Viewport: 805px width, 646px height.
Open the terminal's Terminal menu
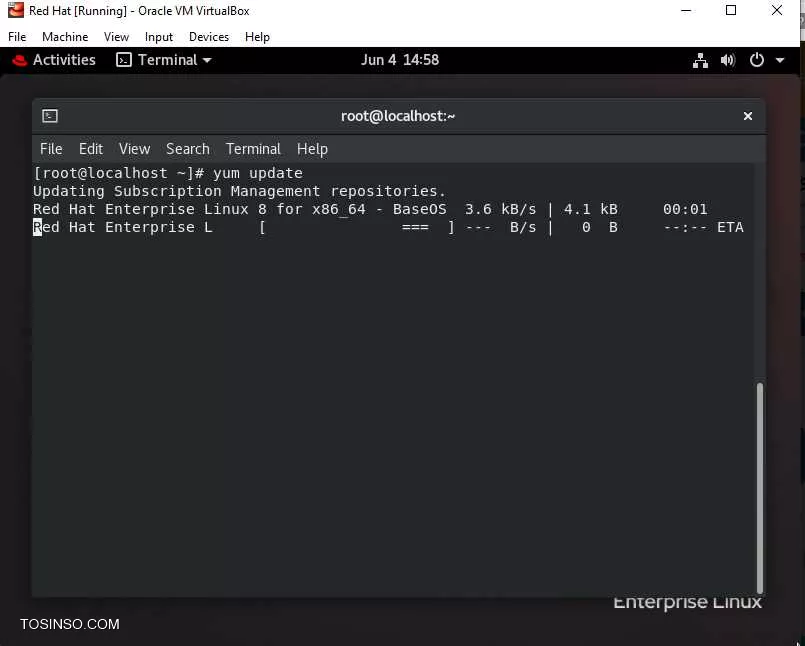click(254, 149)
